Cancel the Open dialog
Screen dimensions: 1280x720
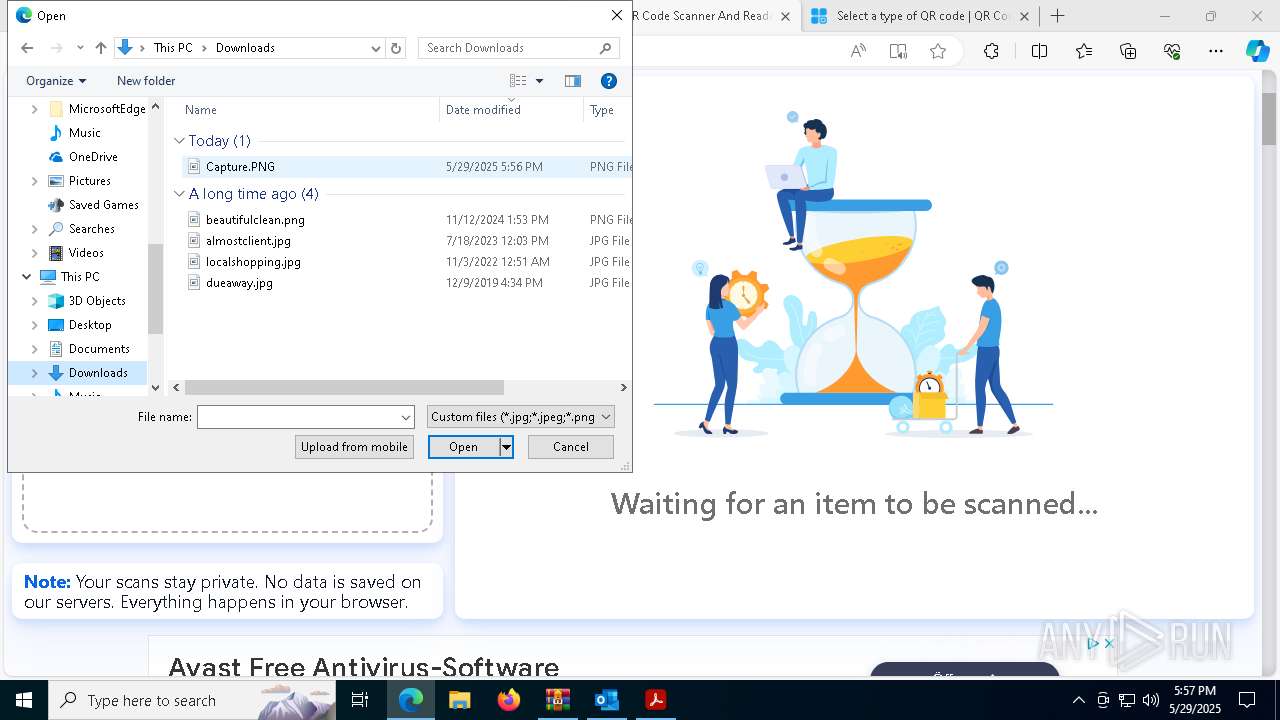[571, 447]
